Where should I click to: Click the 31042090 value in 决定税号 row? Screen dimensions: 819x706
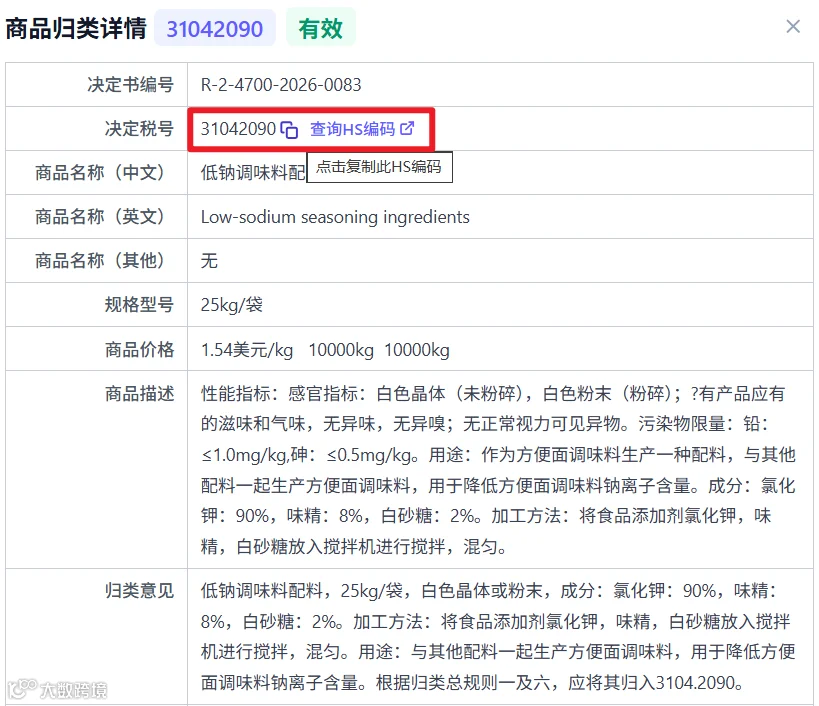[x=238, y=128]
